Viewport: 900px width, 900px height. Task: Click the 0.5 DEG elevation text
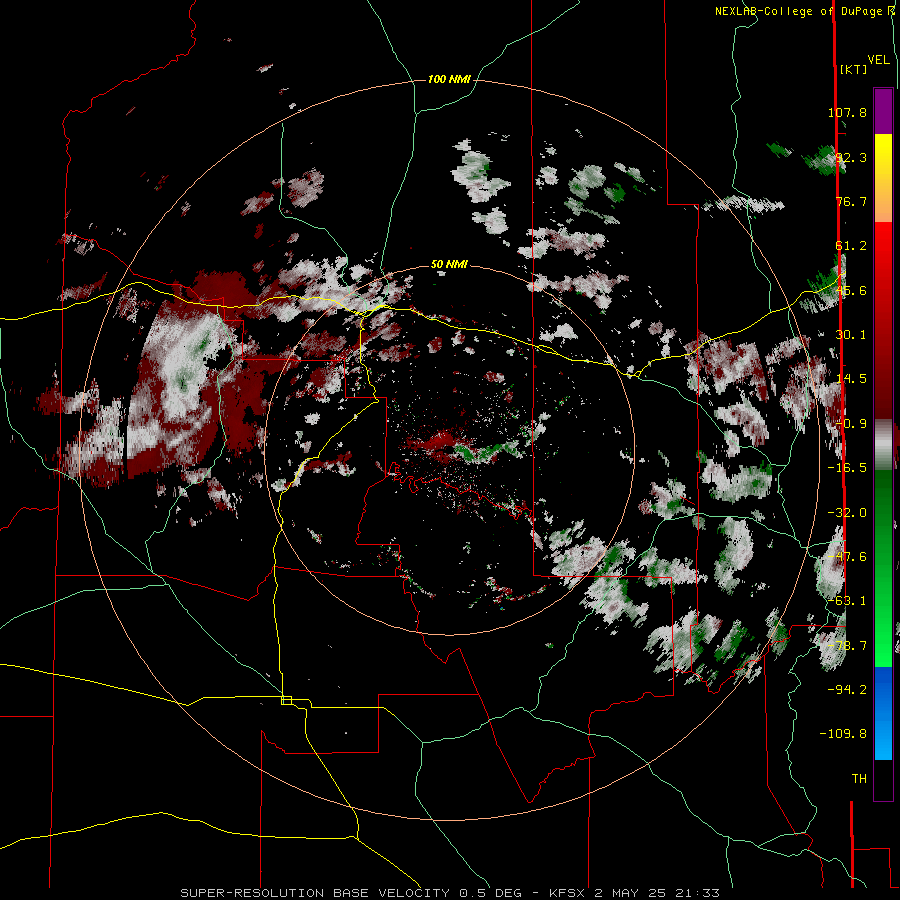(490, 893)
